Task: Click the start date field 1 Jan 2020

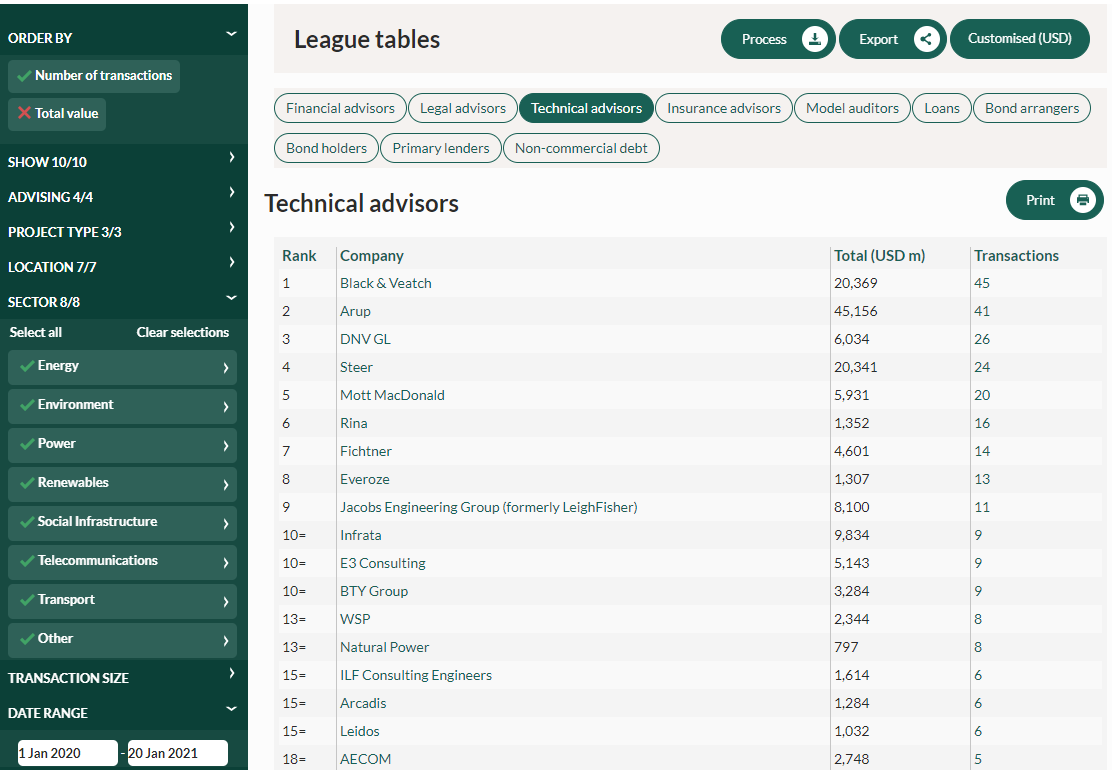Action: point(67,753)
